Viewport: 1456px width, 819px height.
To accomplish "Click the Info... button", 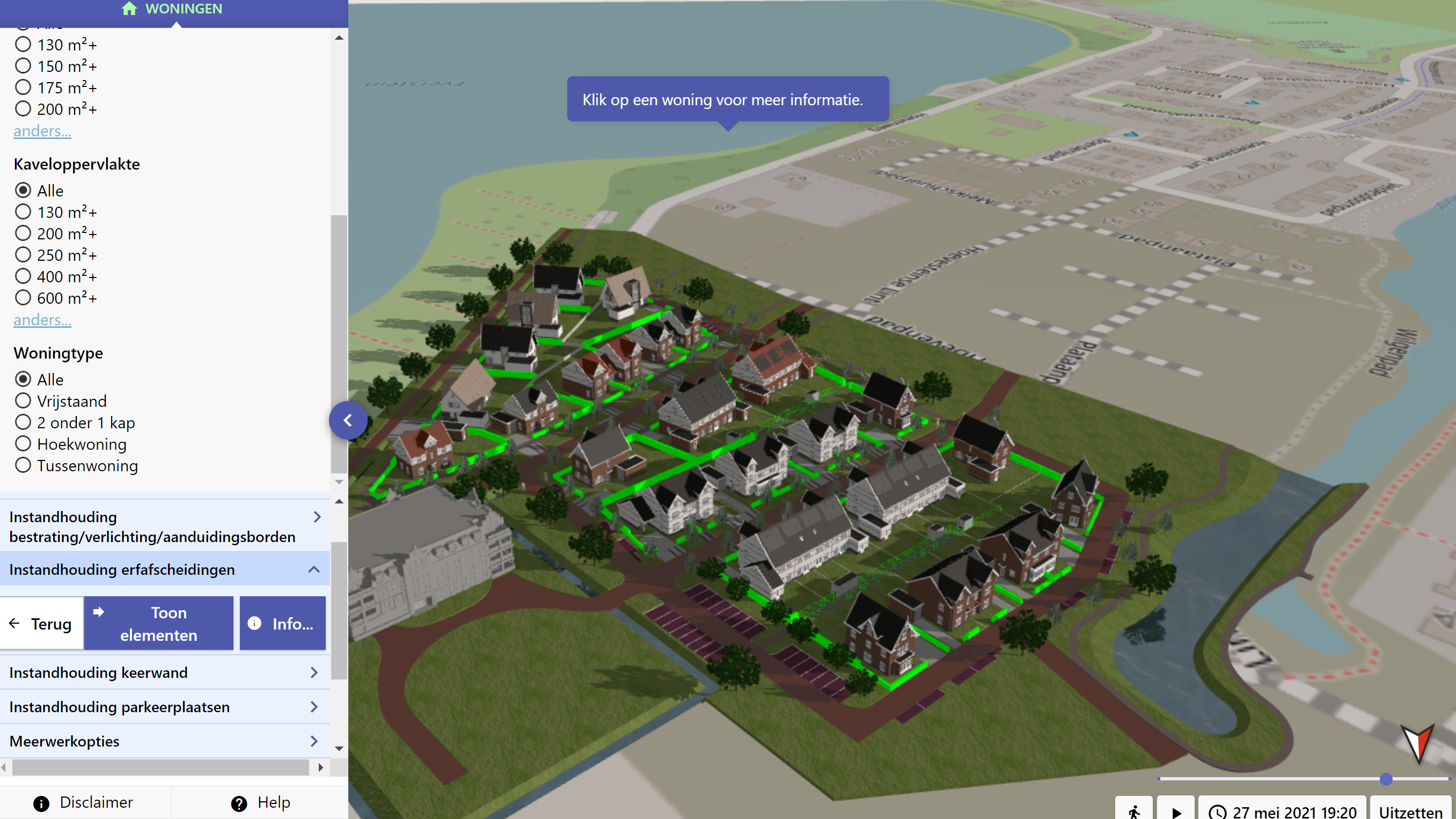I will coord(282,623).
